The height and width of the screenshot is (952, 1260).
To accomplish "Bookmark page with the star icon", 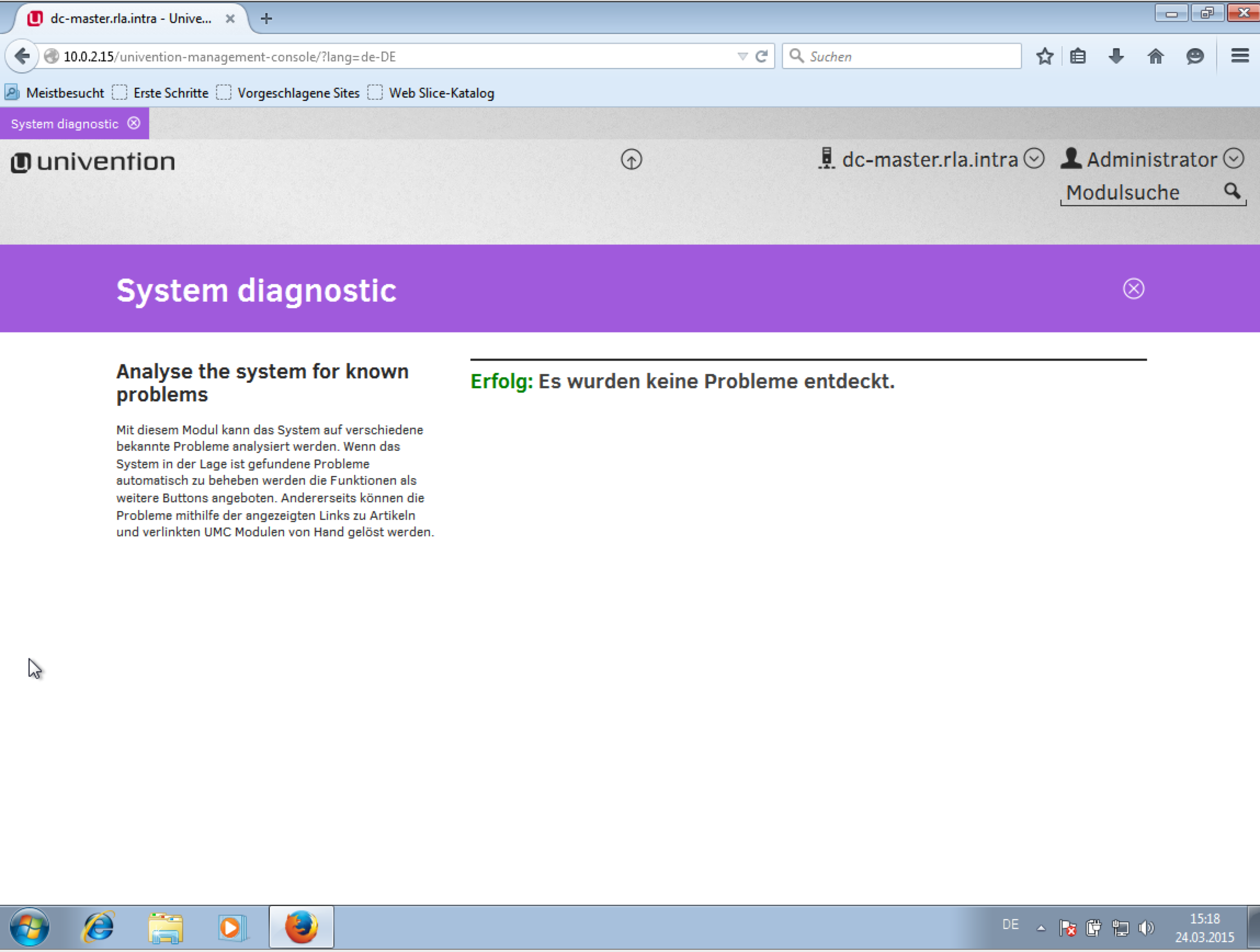I will pyautogui.click(x=1044, y=56).
